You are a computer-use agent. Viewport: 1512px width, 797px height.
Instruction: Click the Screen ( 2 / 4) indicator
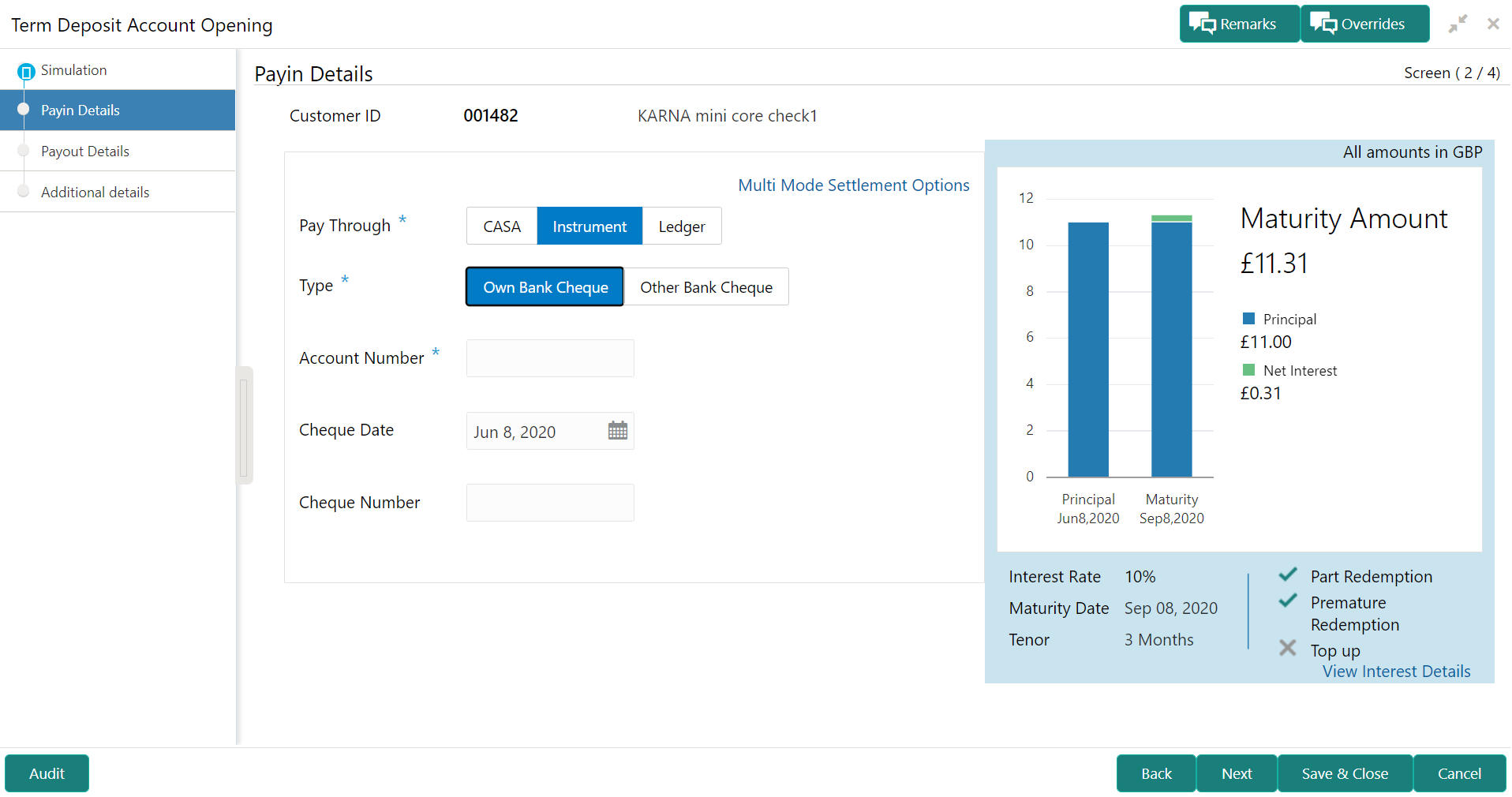point(1452,73)
